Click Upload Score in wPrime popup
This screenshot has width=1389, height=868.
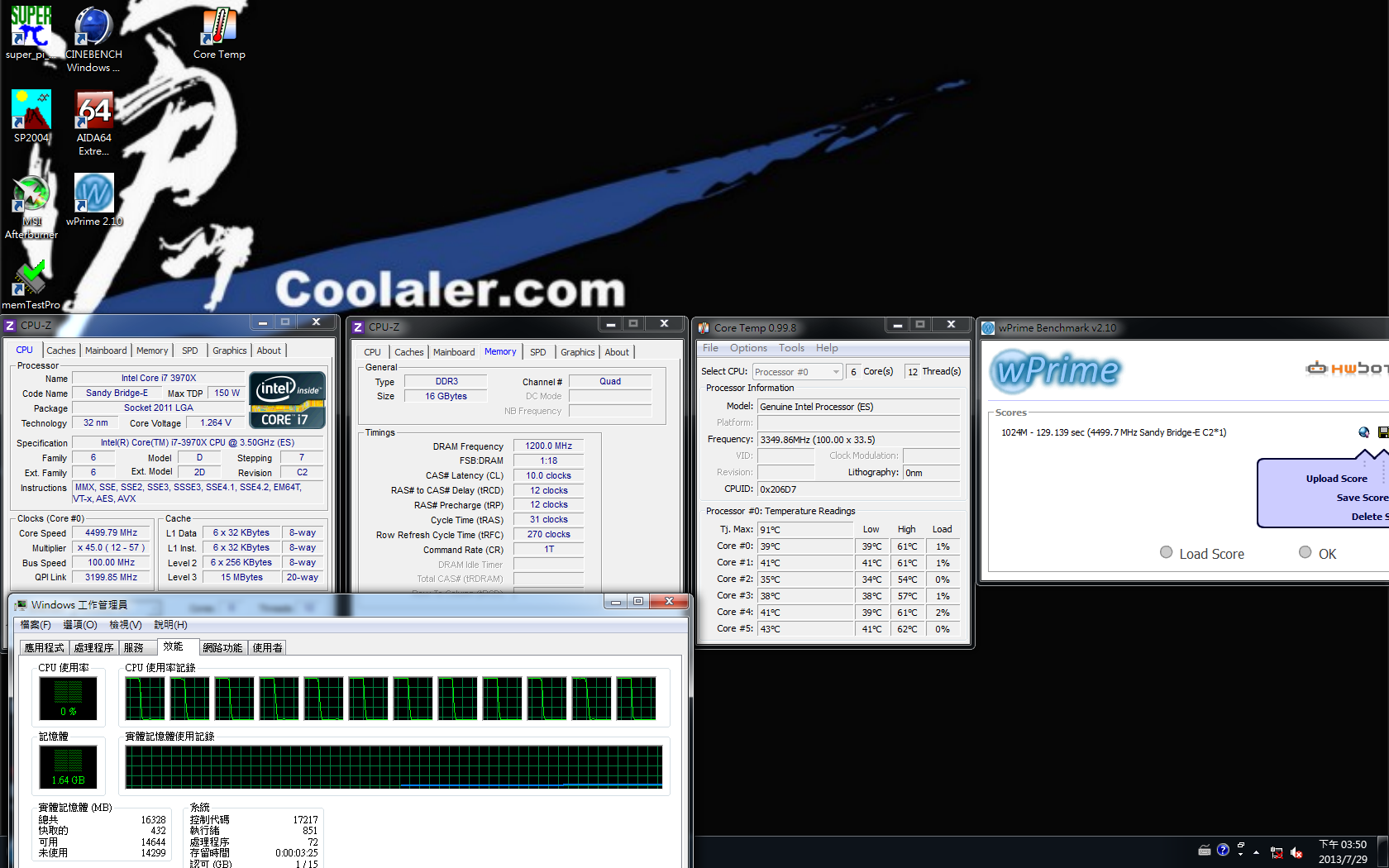tap(1337, 479)
